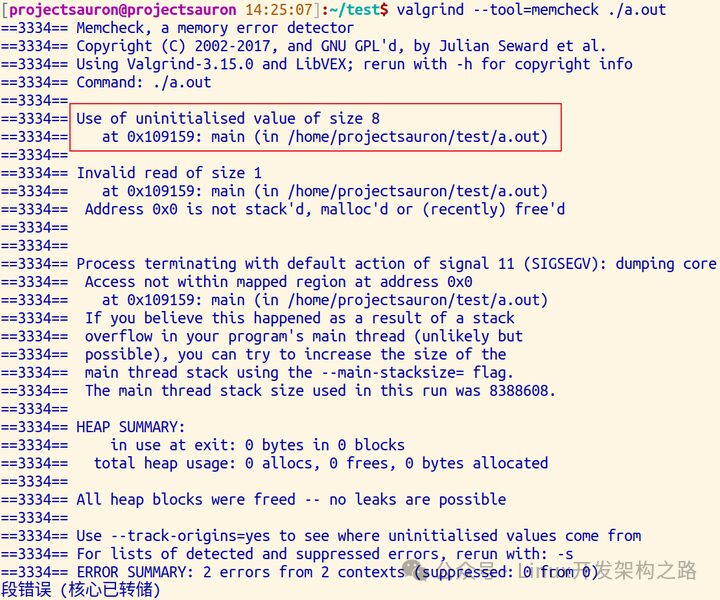Click the '14:25:07' prompt timestamp
The image size is (720, 600).
pyautogui.click(x=279, y=10)
